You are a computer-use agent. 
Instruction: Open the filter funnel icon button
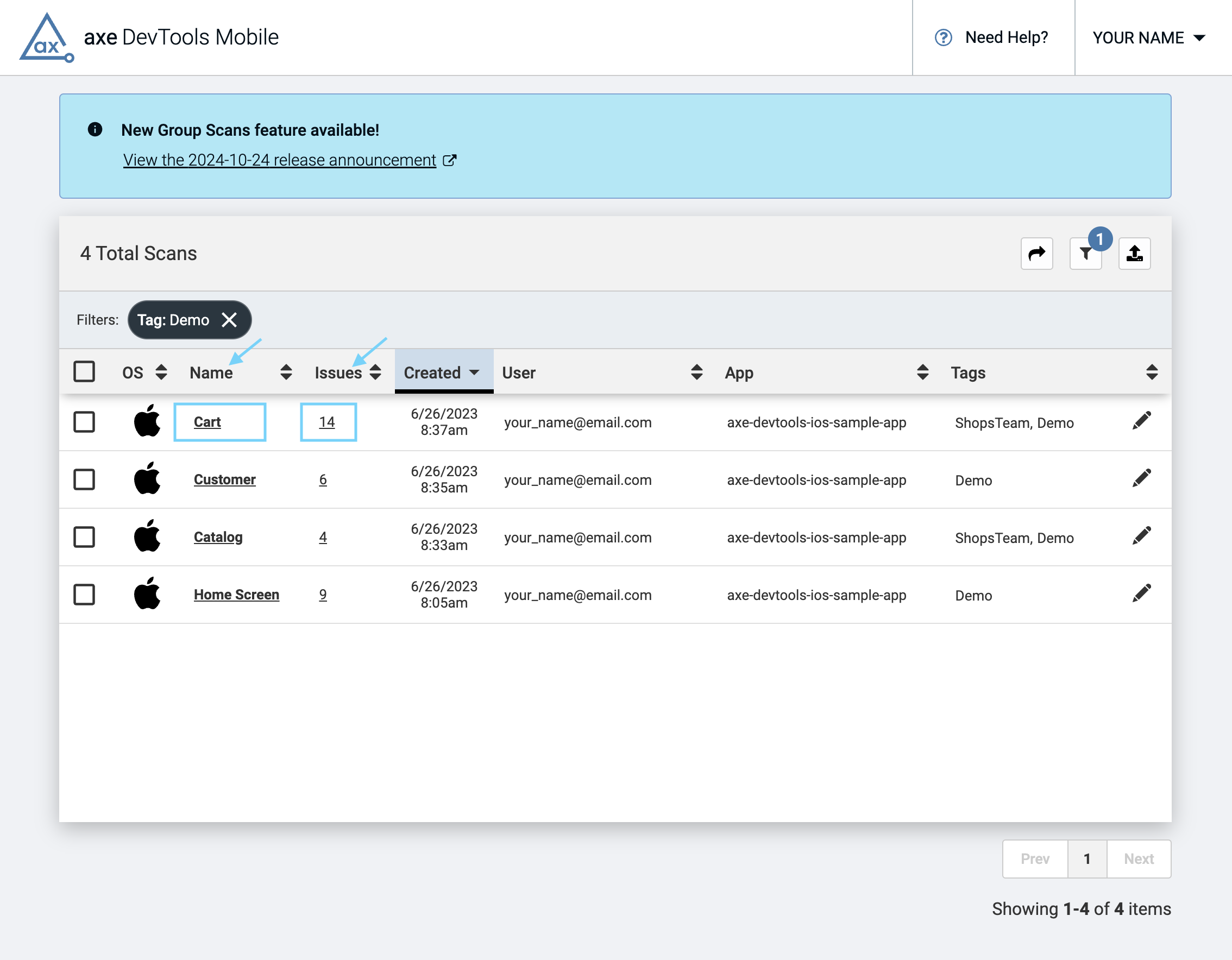[1085, 254]
